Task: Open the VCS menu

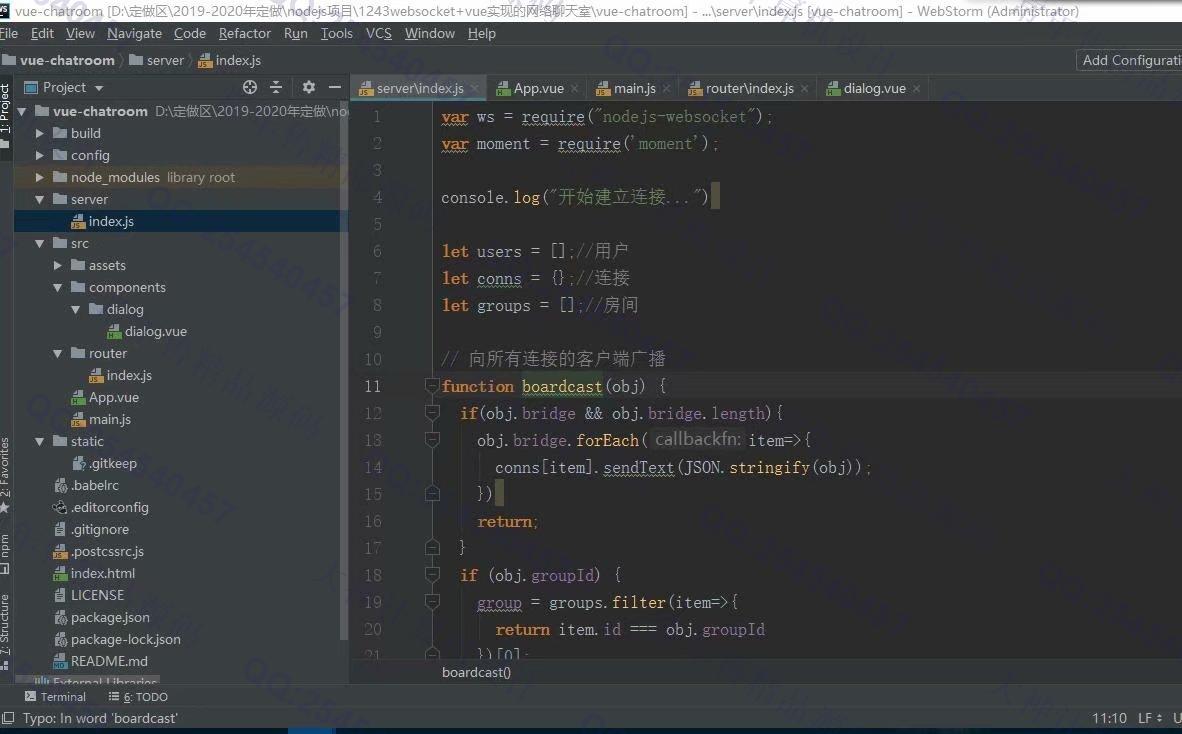Action: 378,33
